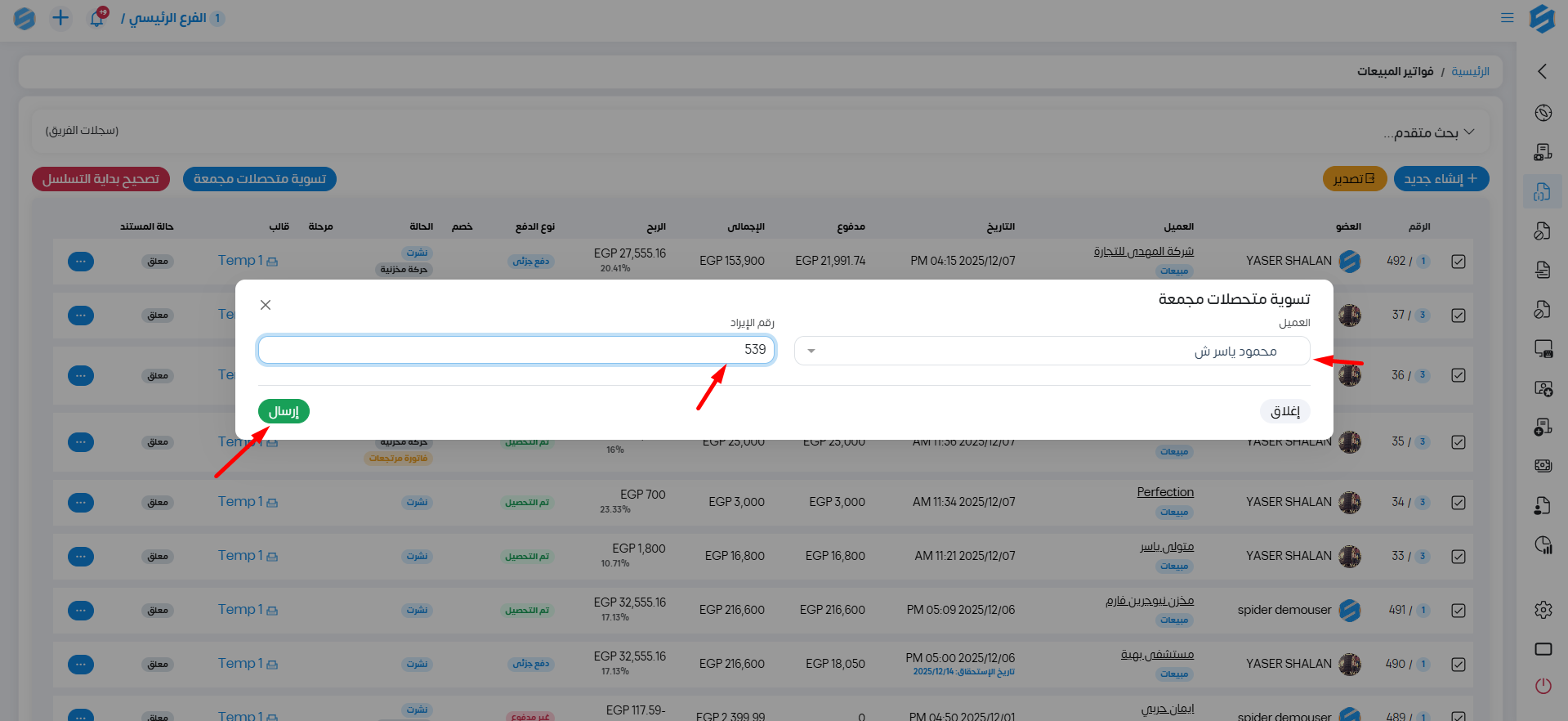Image resolution: width=1568 pixels, height=721 pixels.
Task: Check the row checkbox for invoice 491
Action: 1459,611
